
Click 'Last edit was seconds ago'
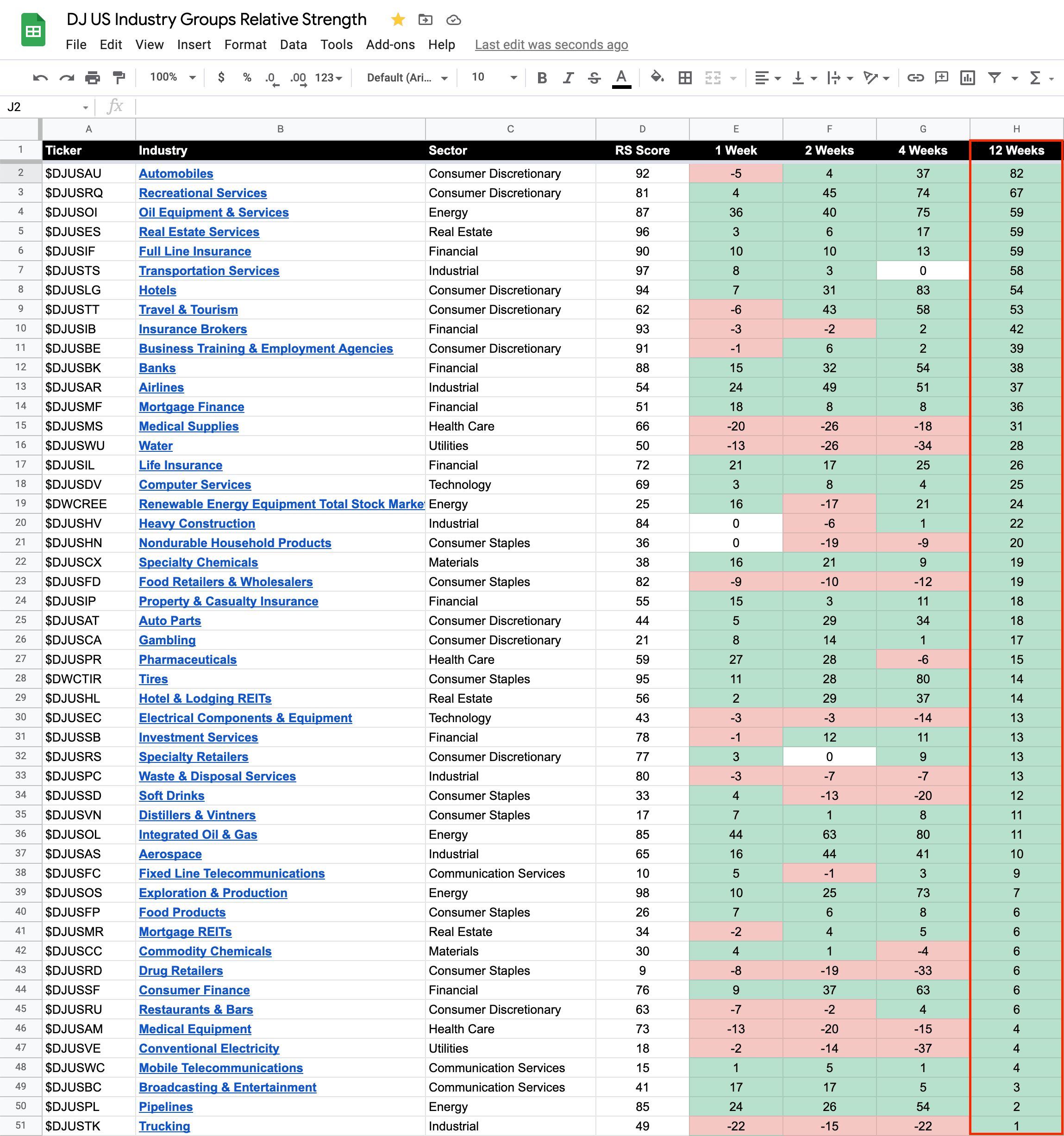[551, 44]
